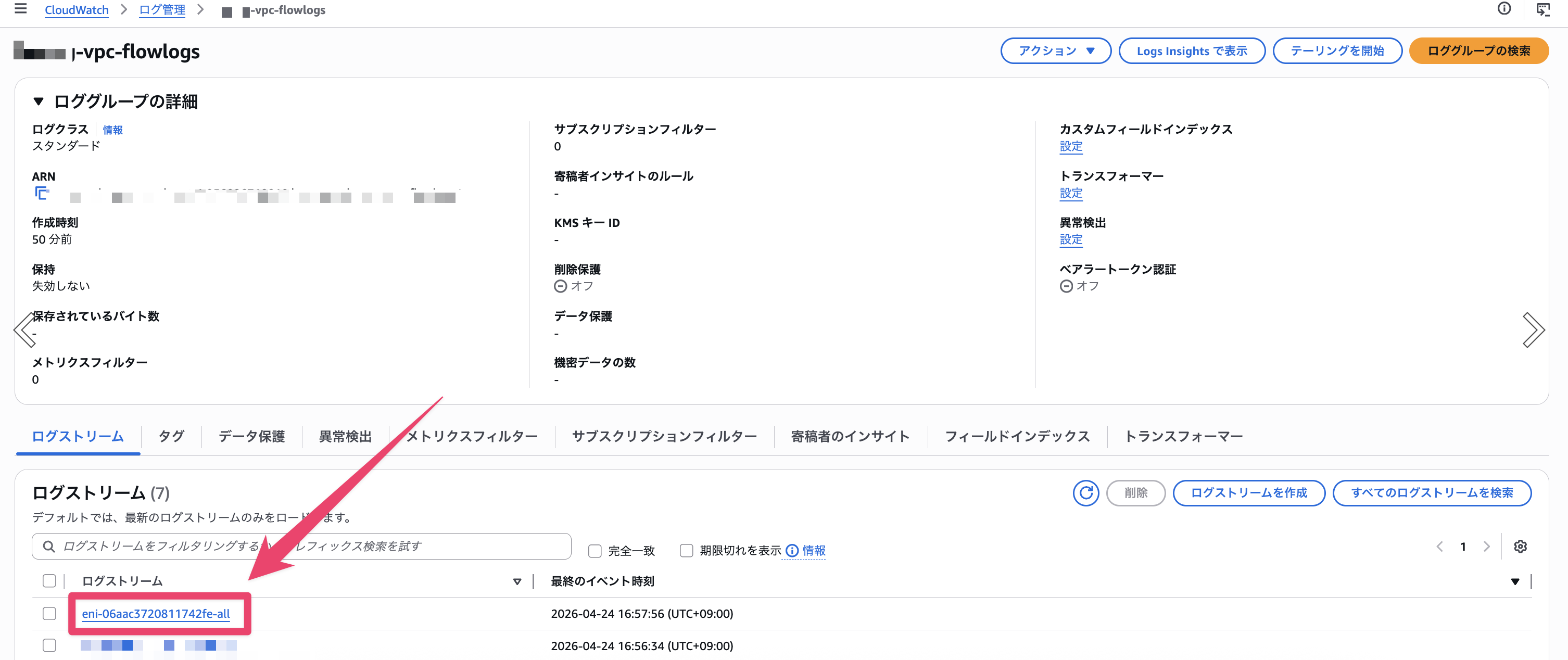Collapse the ロググループの詳細 section

(x=37, y=101)
